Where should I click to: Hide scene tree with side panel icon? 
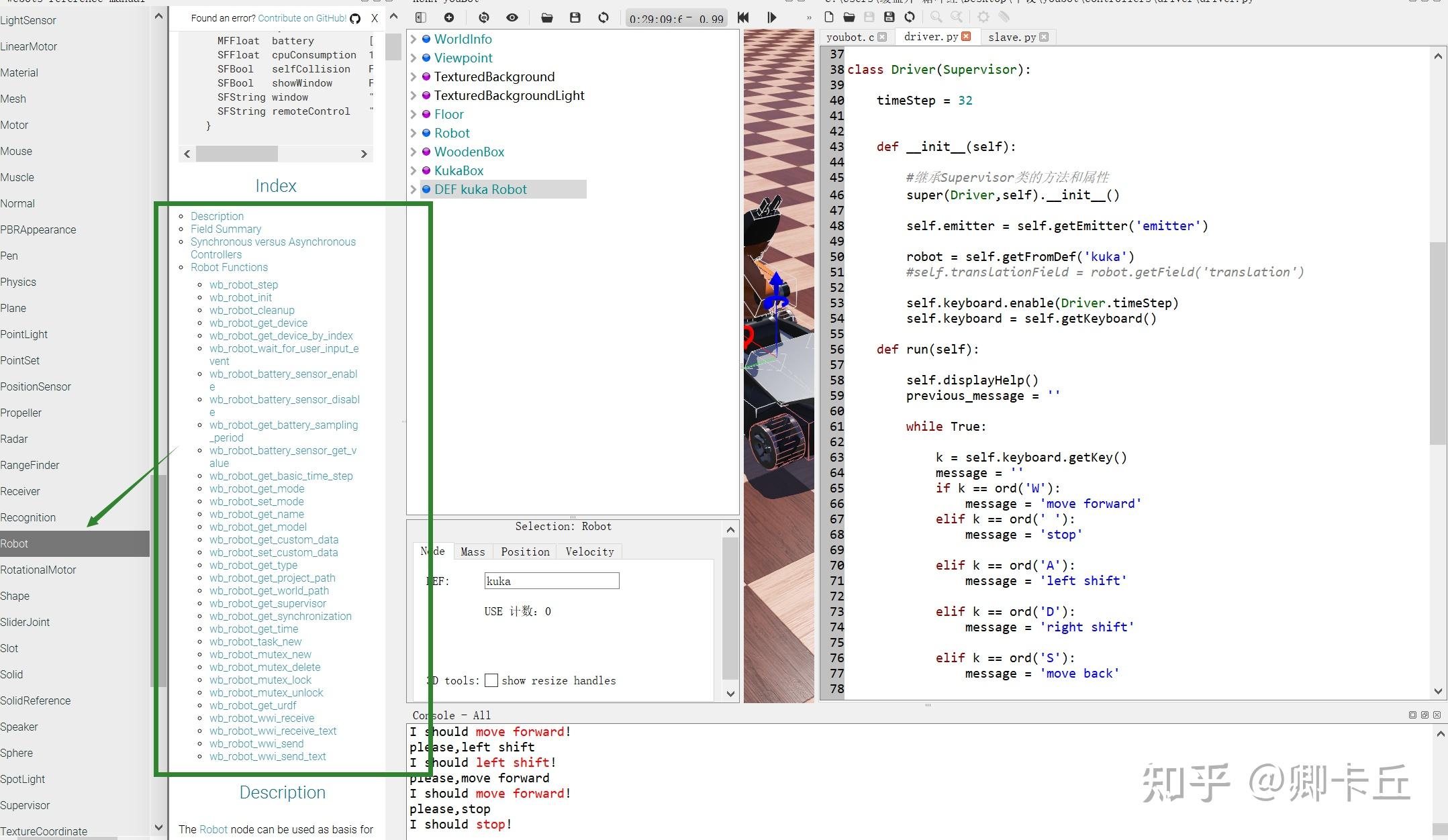pos(420,17)
